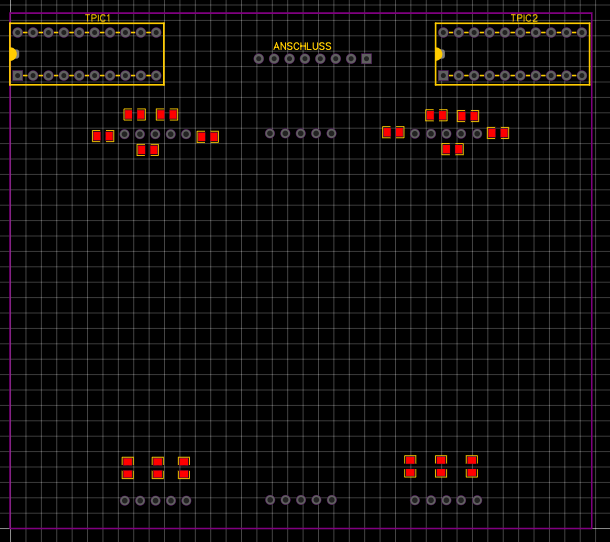Image resolution: width=610 pixels, height=542 pixels.
Task: Select the TPIC1 designator label
Action: [x=98, y=18]
